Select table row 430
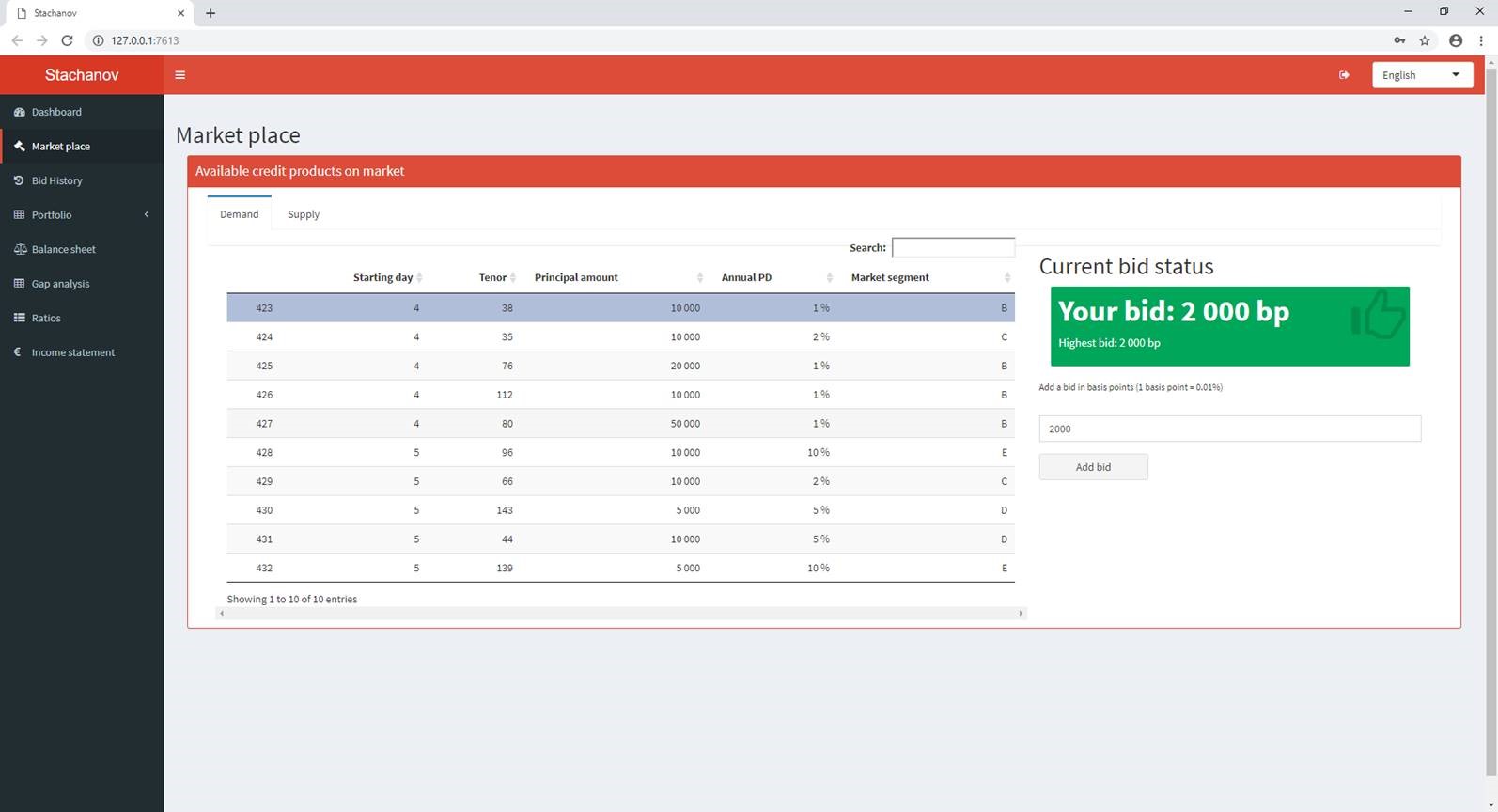 (x=620, y=510)
